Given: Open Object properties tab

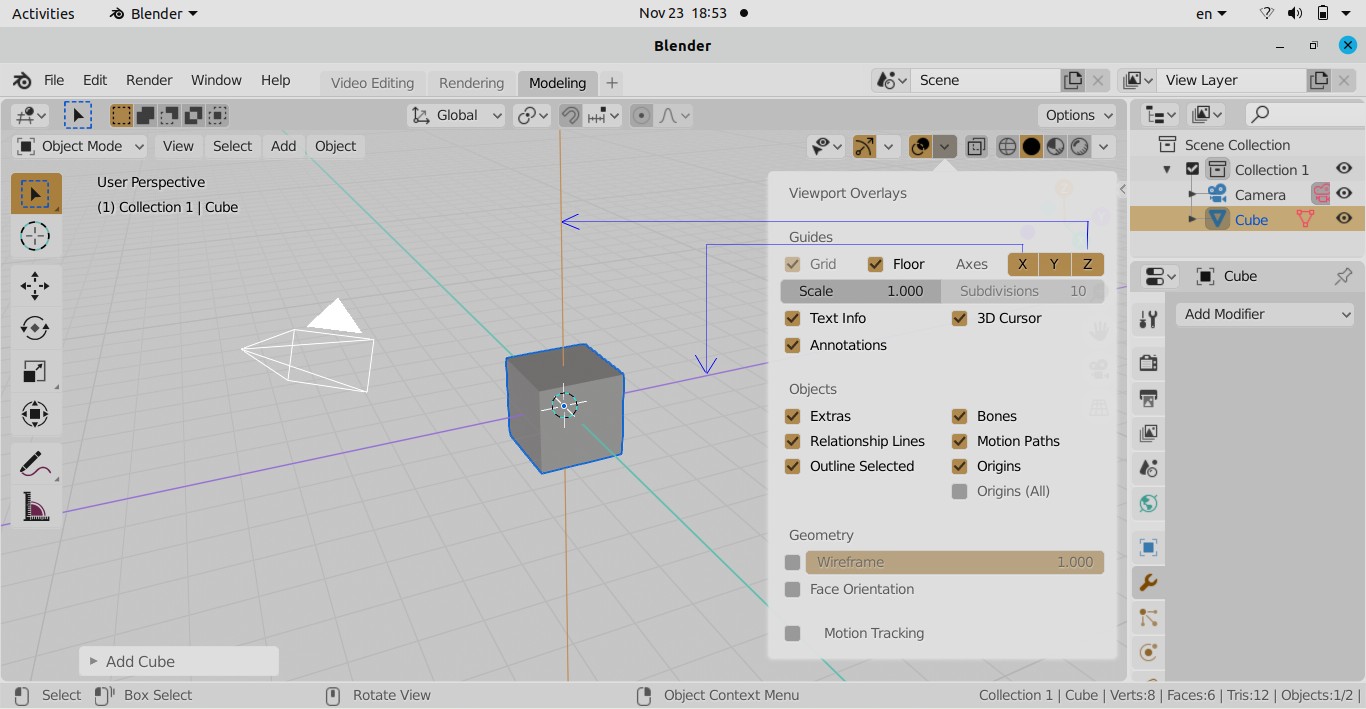Looking at the screenshot, I should point(1148,547).
